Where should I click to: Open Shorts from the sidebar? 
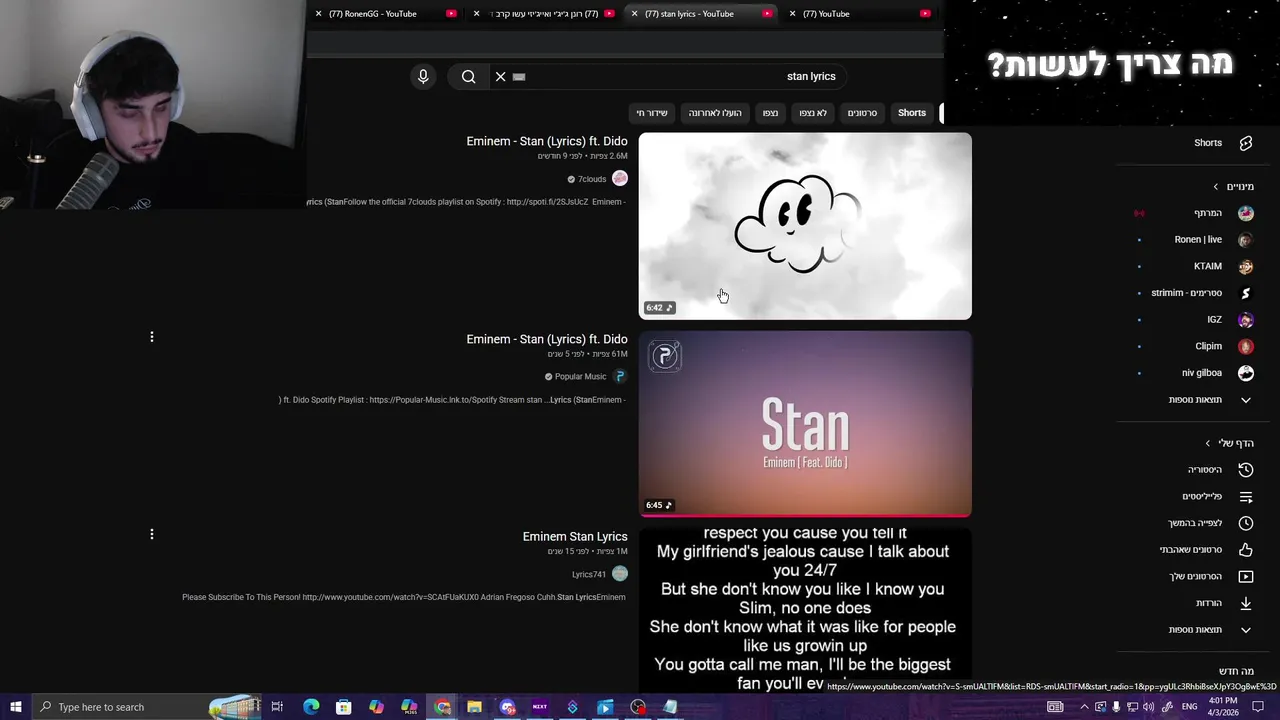point(1224,143)
